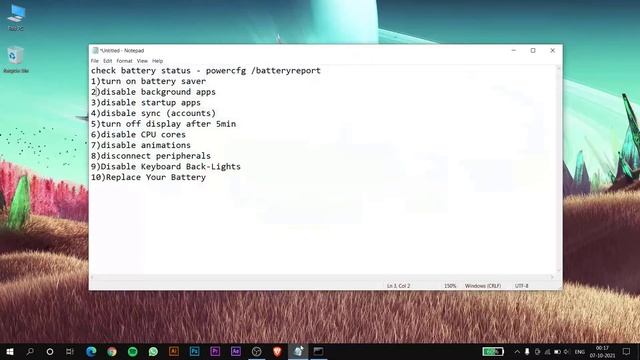Viewport: 640px width, 360px height.
Task: Open WhatsApp from the taskbar
Action: point(153,351)
